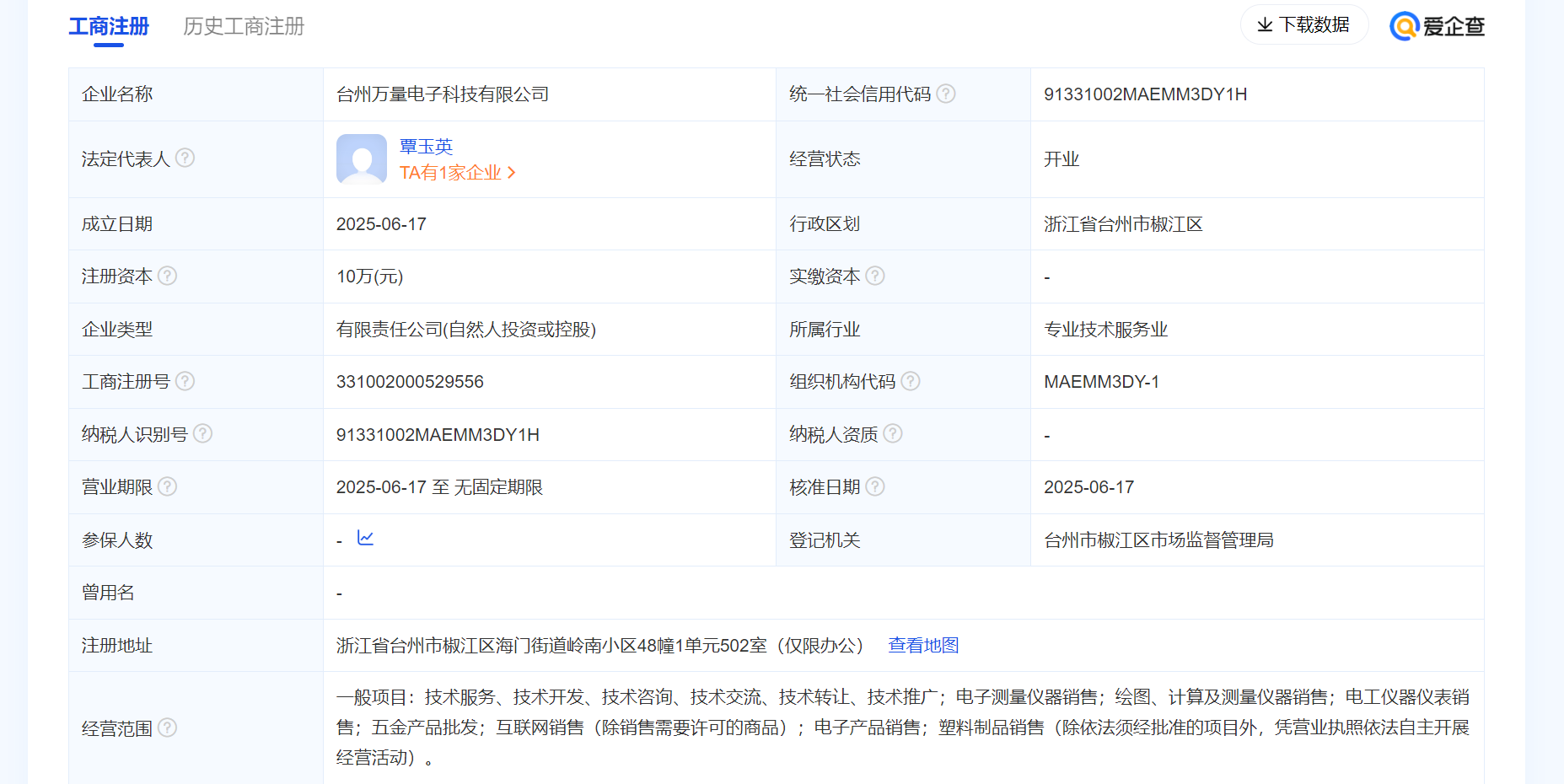Viewport: 1564px width, 784px height.
Task: Click help icon beside 实缴资本
Action: point(875,276)
